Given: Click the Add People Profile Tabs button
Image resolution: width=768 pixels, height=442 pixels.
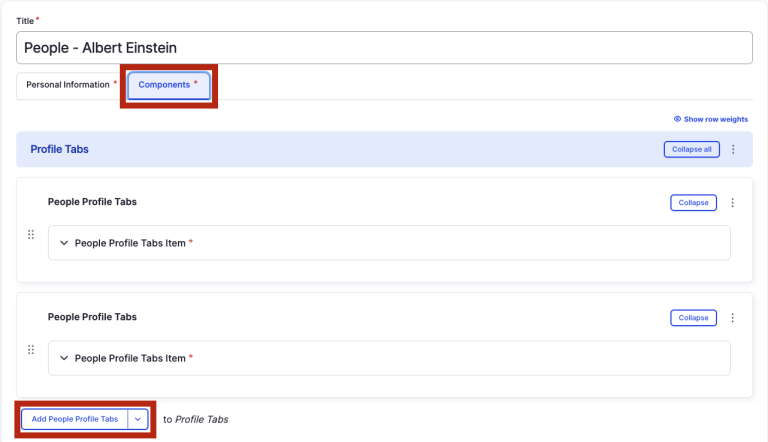Looking at the screenshot, I should 75,419.
